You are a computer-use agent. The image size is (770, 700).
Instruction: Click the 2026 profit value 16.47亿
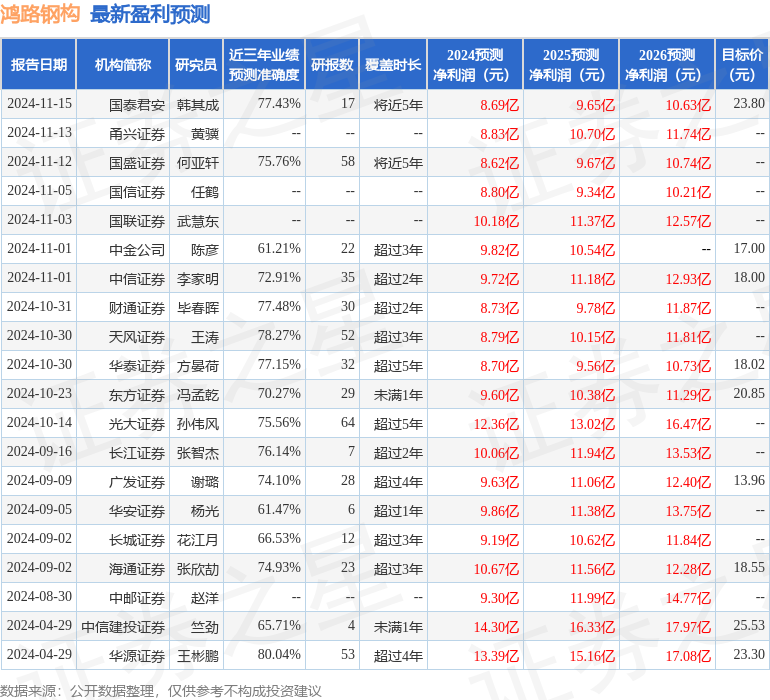point(688,424)
